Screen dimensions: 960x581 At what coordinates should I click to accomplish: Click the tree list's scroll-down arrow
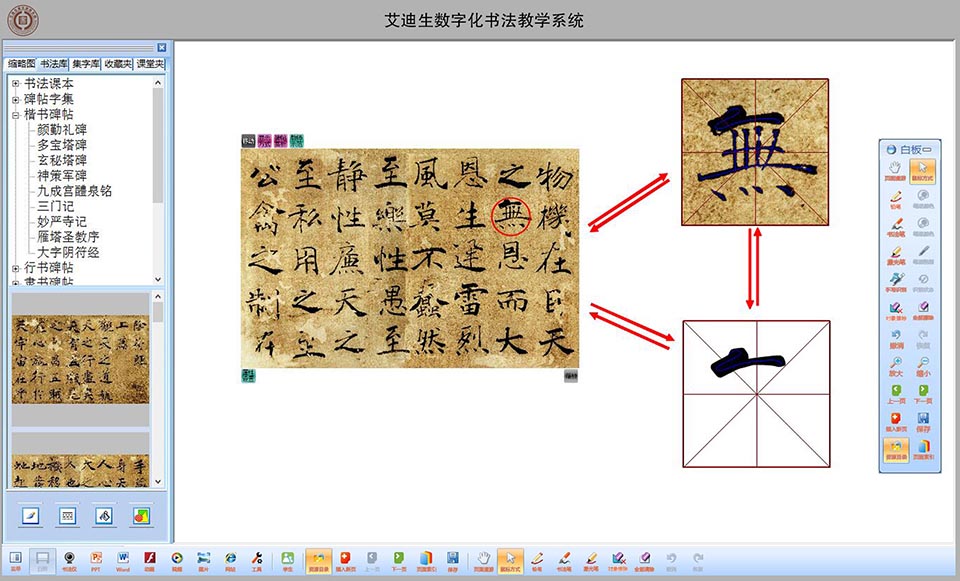158,279
